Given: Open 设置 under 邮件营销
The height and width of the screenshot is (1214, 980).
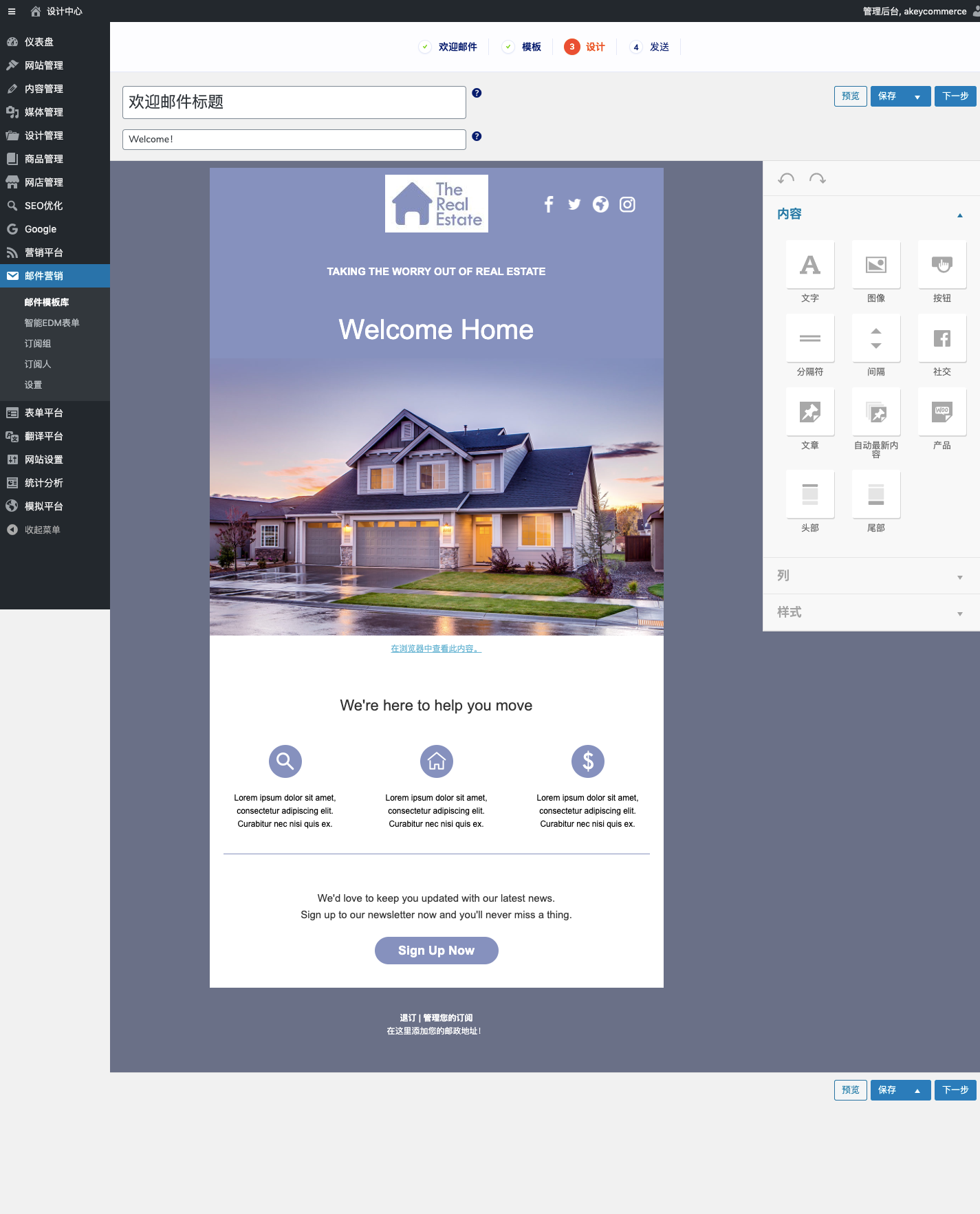Looking at the screenshot, I should [33, 384].
